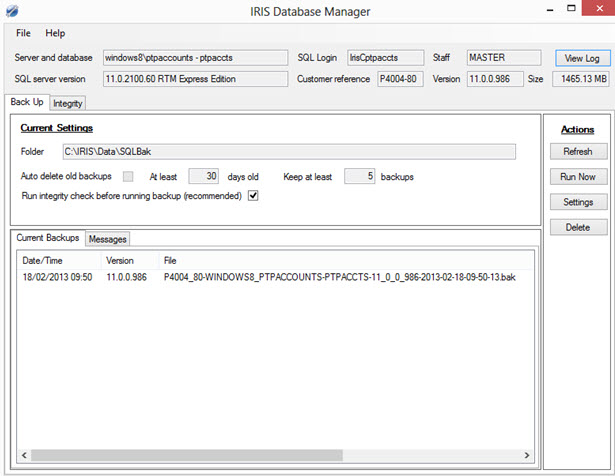Switch to the Integrity tab
Screen dimensions: 615x476
(x=67, y=104)
